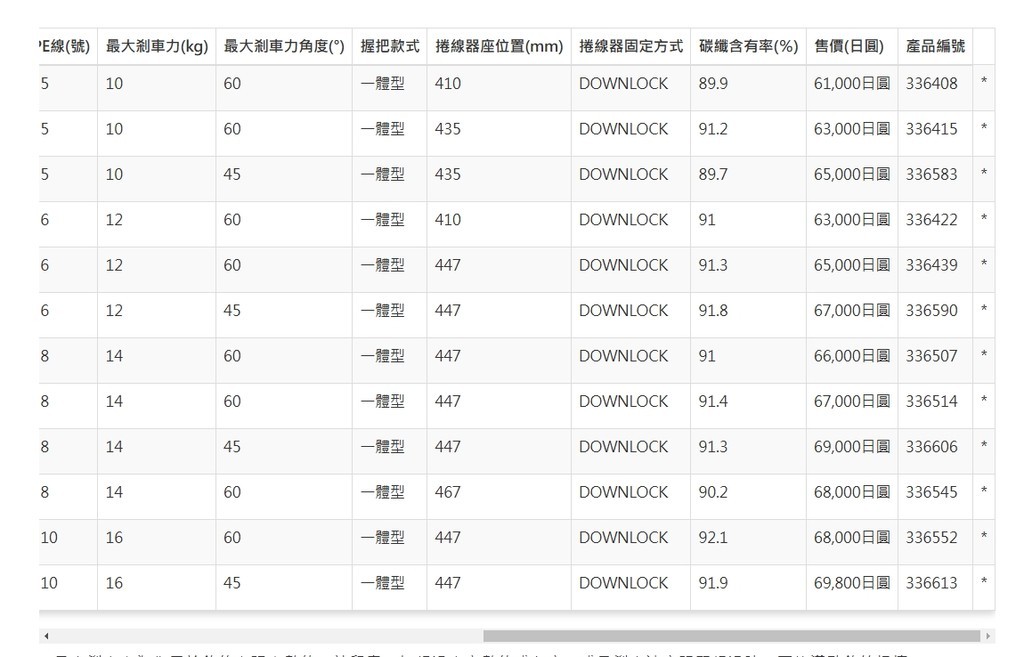This screenshot has height=657, width=1024.
Task: Select the 最大剎車力(kg) column header
Action: coord(156,47)
